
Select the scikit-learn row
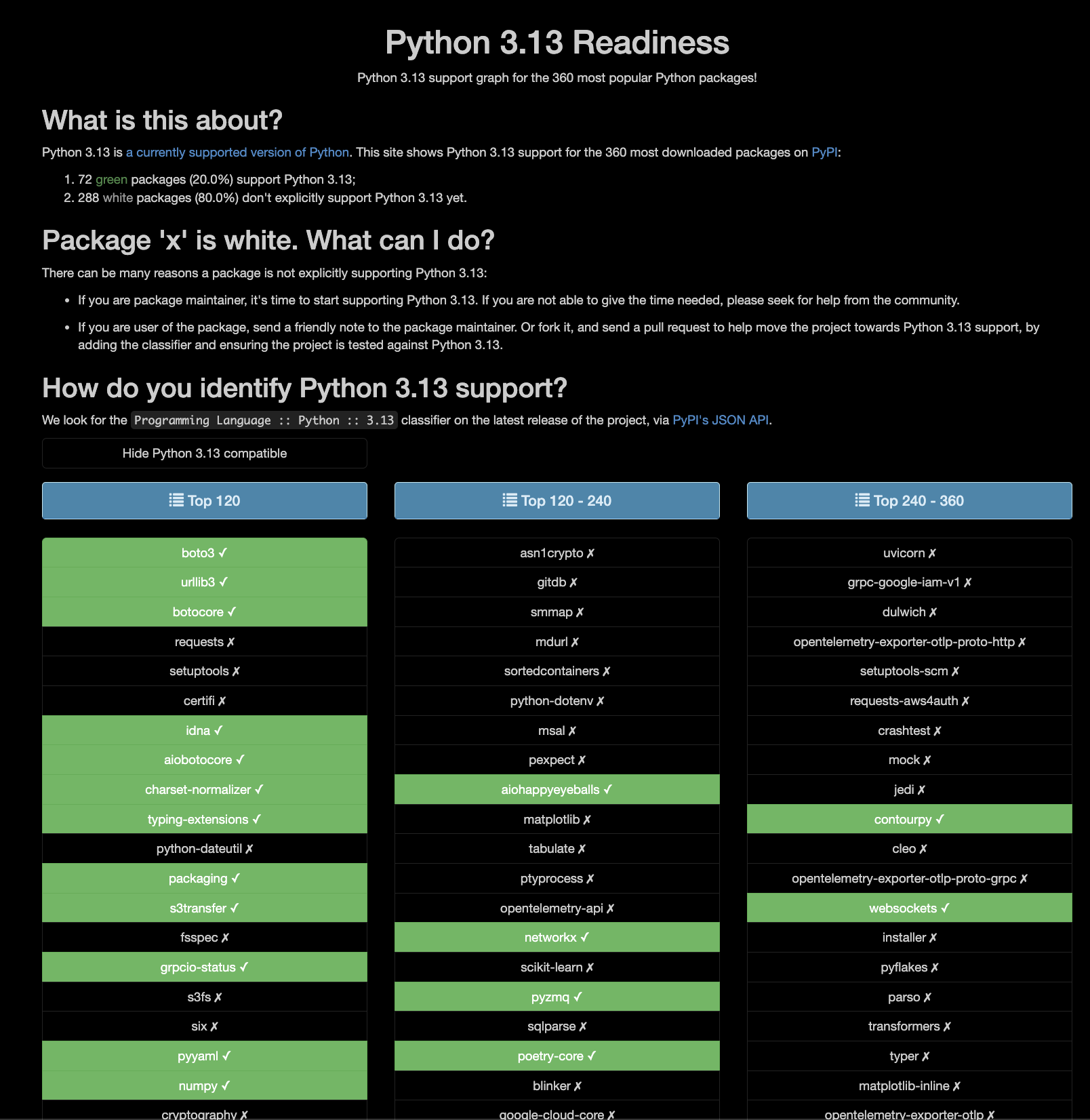pyautogui.click(x=557, y=967)
